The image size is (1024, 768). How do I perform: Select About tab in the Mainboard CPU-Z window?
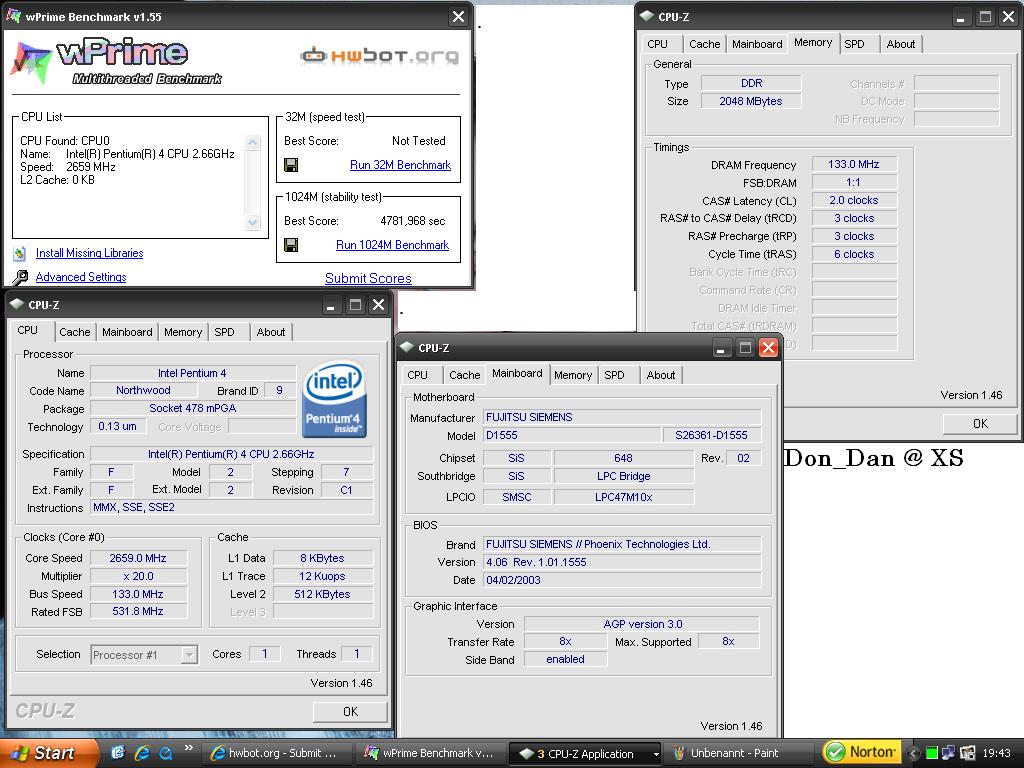[x=660, y=375]
